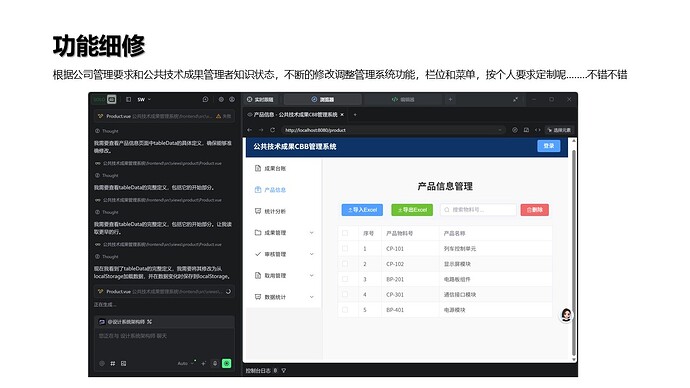Open the SW workspace dropdown
Screen dimensions: 690x388
[144, 99]
